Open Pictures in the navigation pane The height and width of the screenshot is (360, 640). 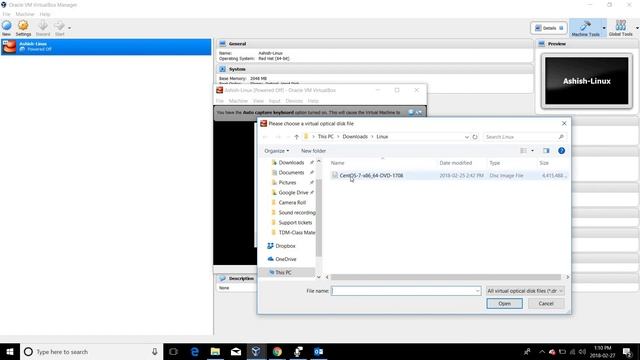[x=287, y=182]
